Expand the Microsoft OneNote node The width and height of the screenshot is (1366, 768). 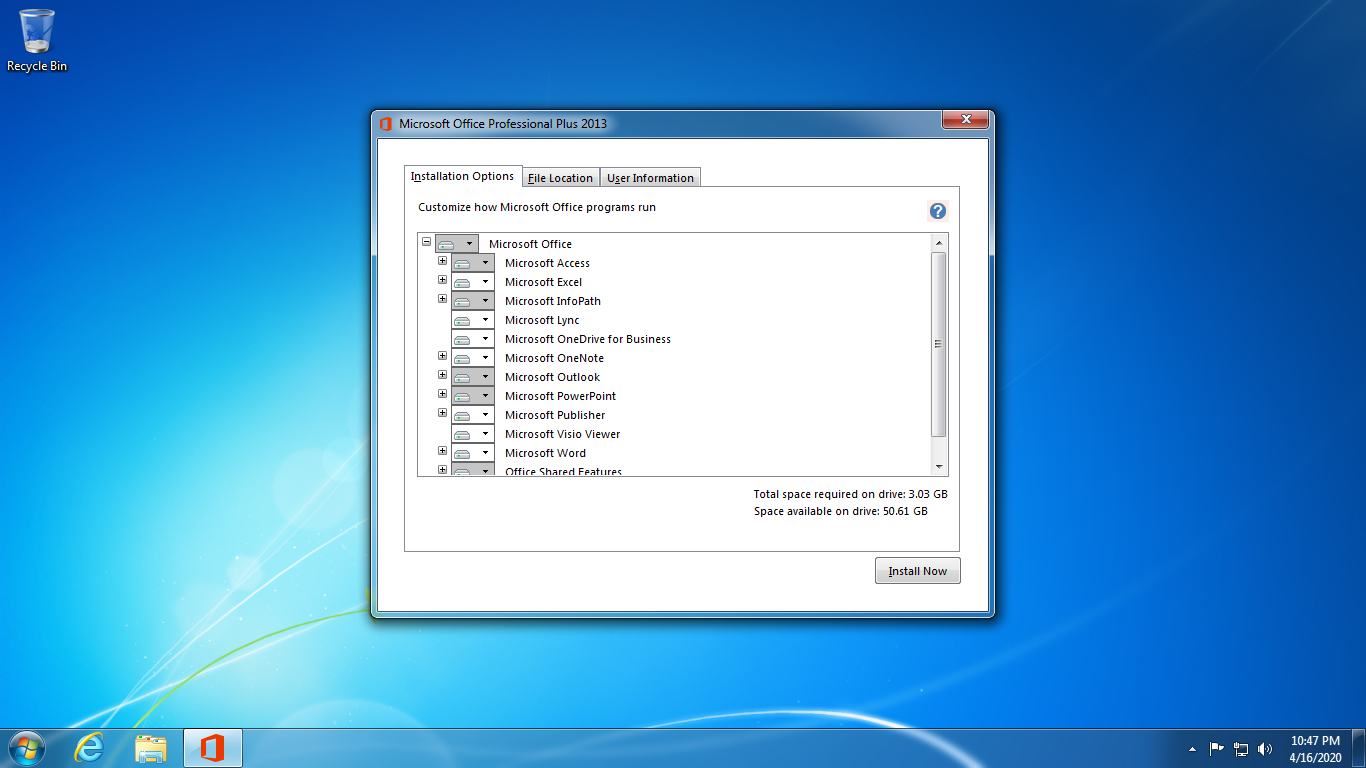(443, 356)
